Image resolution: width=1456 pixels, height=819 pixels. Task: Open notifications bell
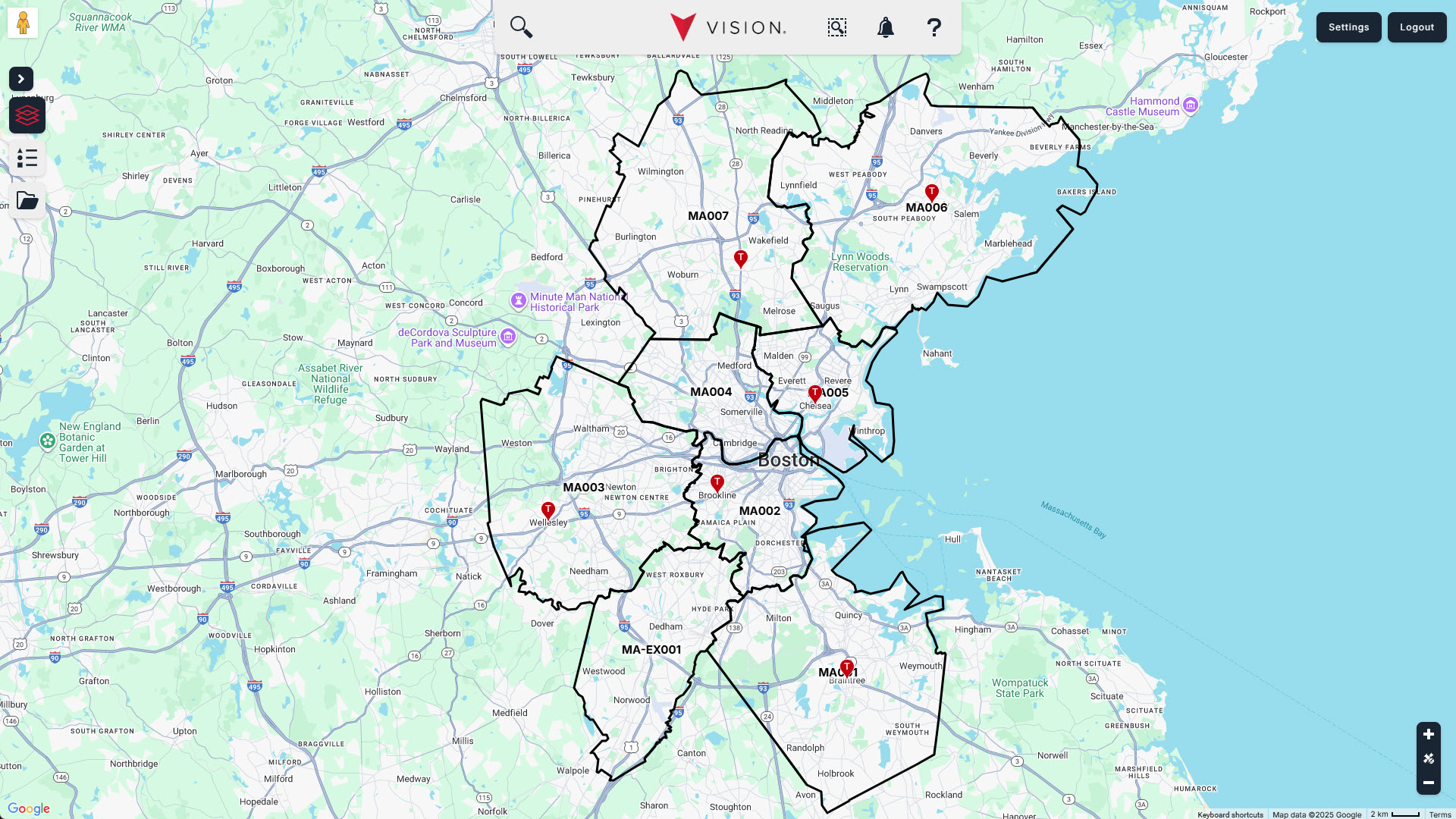point(885,27)
